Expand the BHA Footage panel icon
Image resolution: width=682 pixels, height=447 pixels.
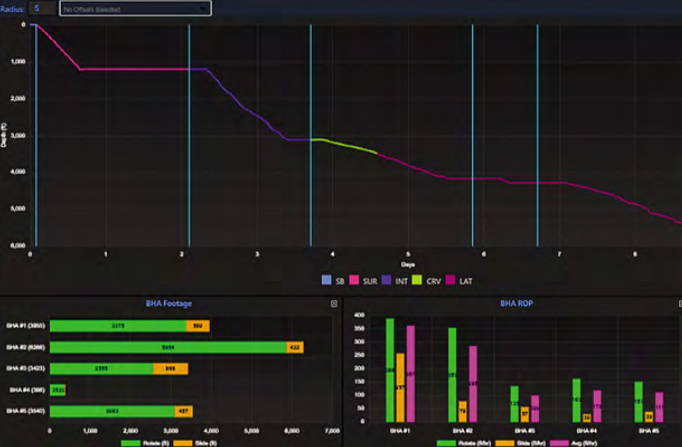point(334,303)
